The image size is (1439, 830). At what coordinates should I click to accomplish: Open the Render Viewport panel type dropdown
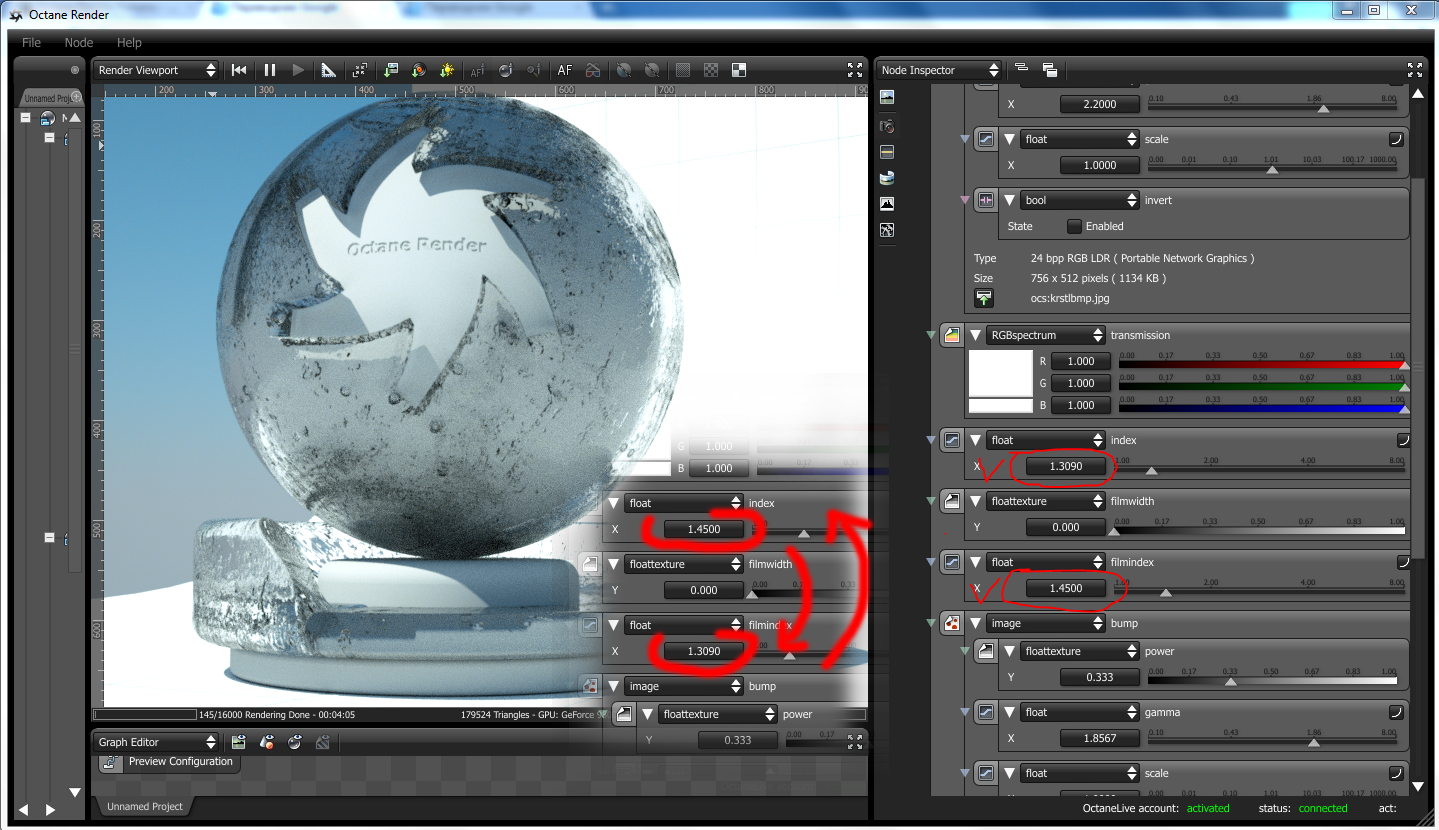click(156, 70)
